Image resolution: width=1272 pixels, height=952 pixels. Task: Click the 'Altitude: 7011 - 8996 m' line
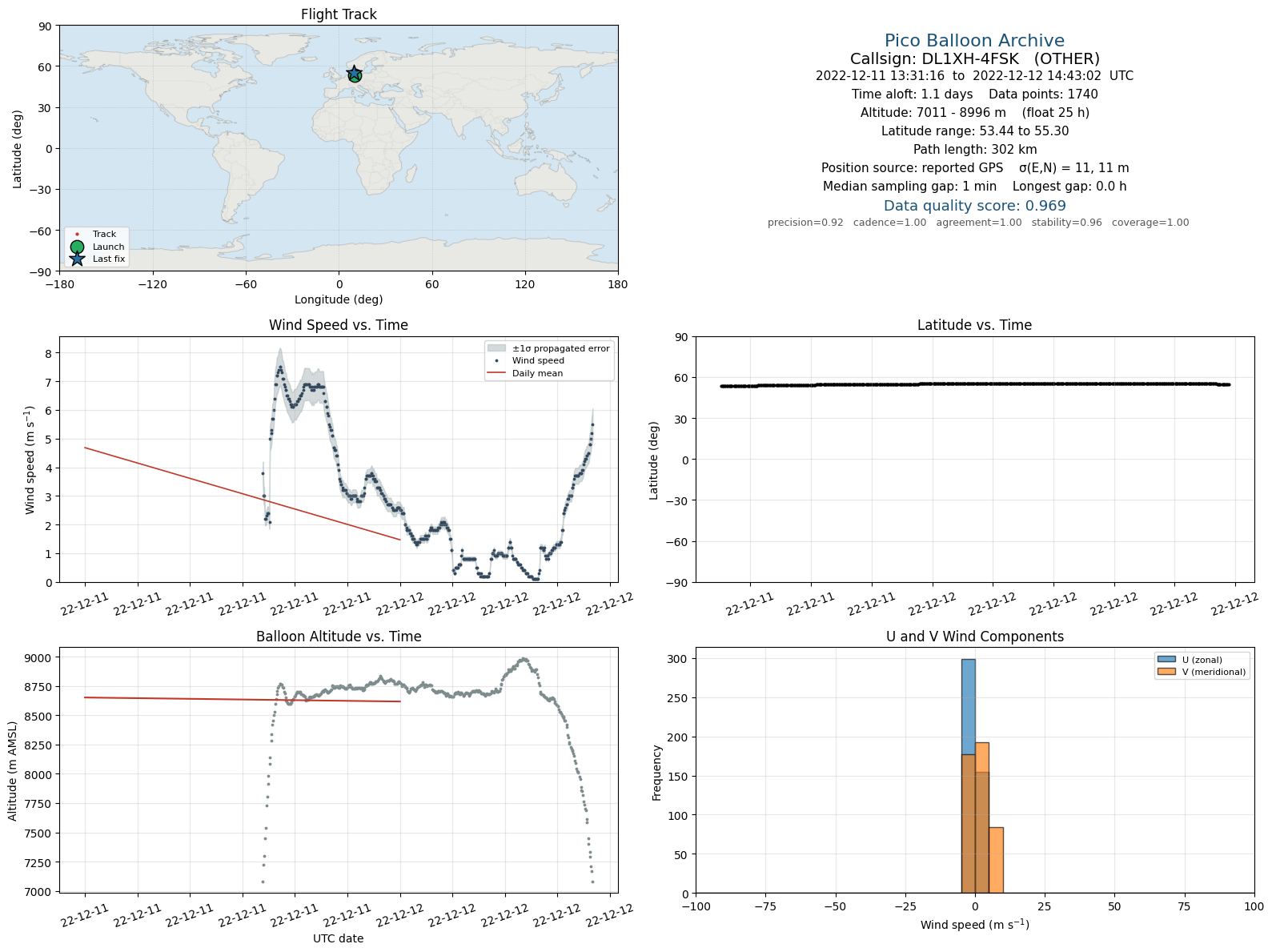[974, 113]
